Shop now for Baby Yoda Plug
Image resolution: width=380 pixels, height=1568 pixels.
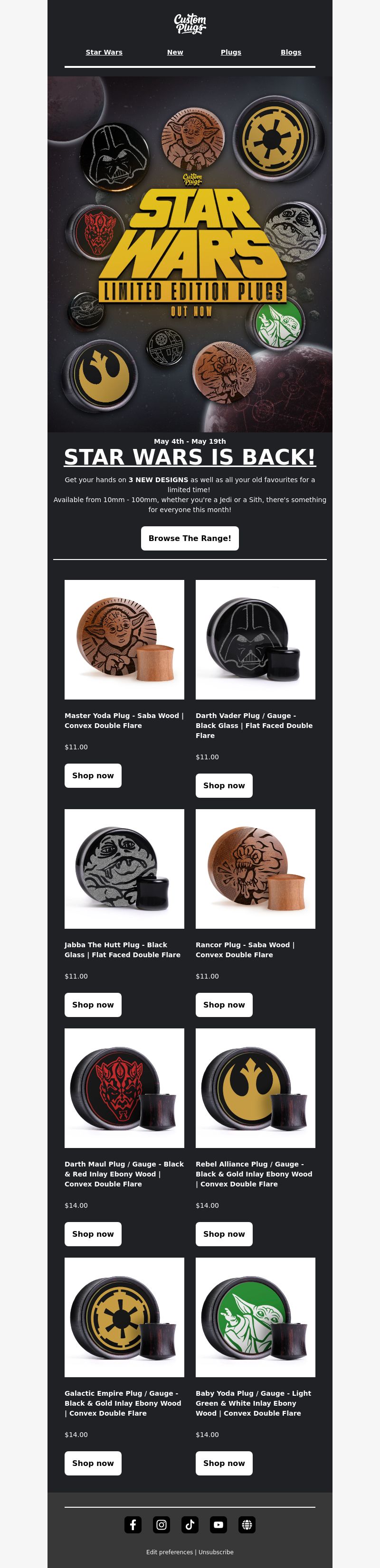(224, 1463)
